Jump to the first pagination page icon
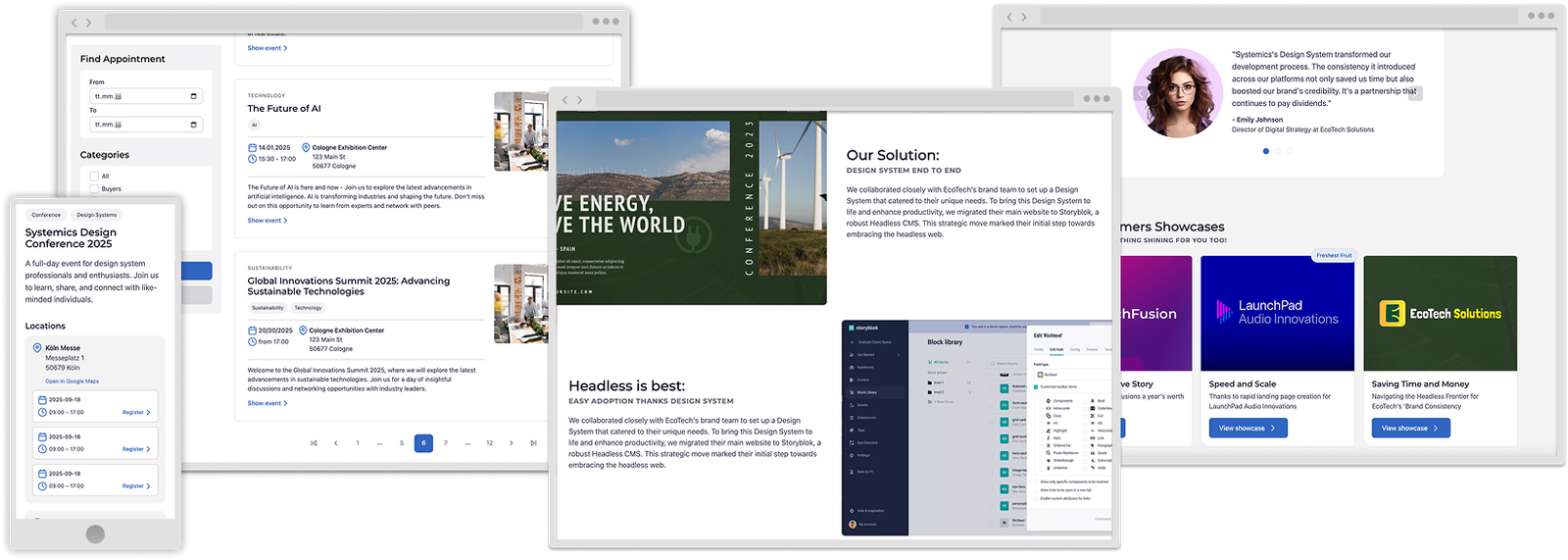 tap(314, 443)
